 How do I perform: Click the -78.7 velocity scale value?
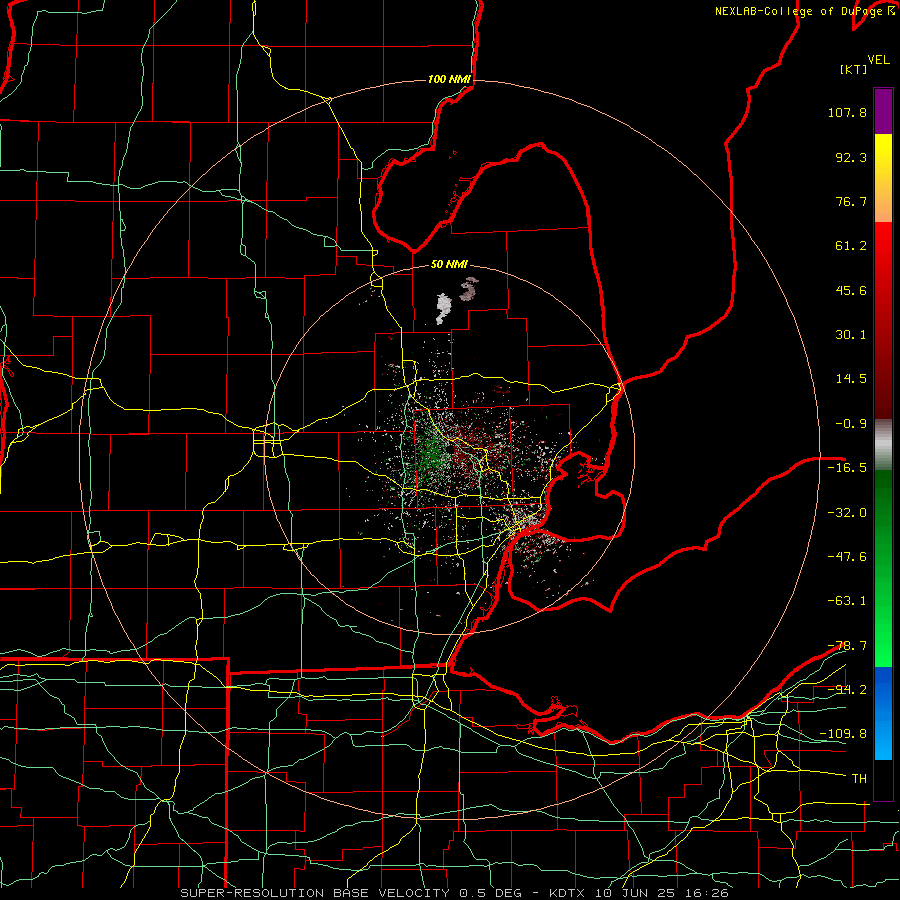[847, 646]
